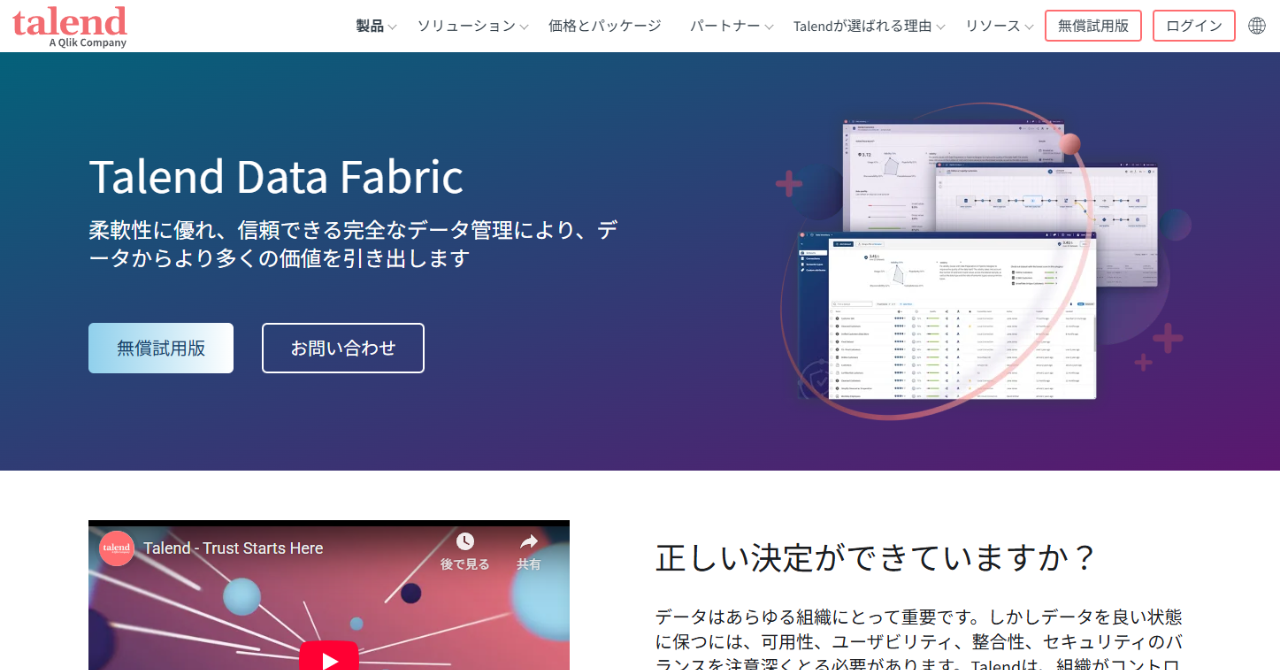Open the globe language selector

click(1257, 26)
